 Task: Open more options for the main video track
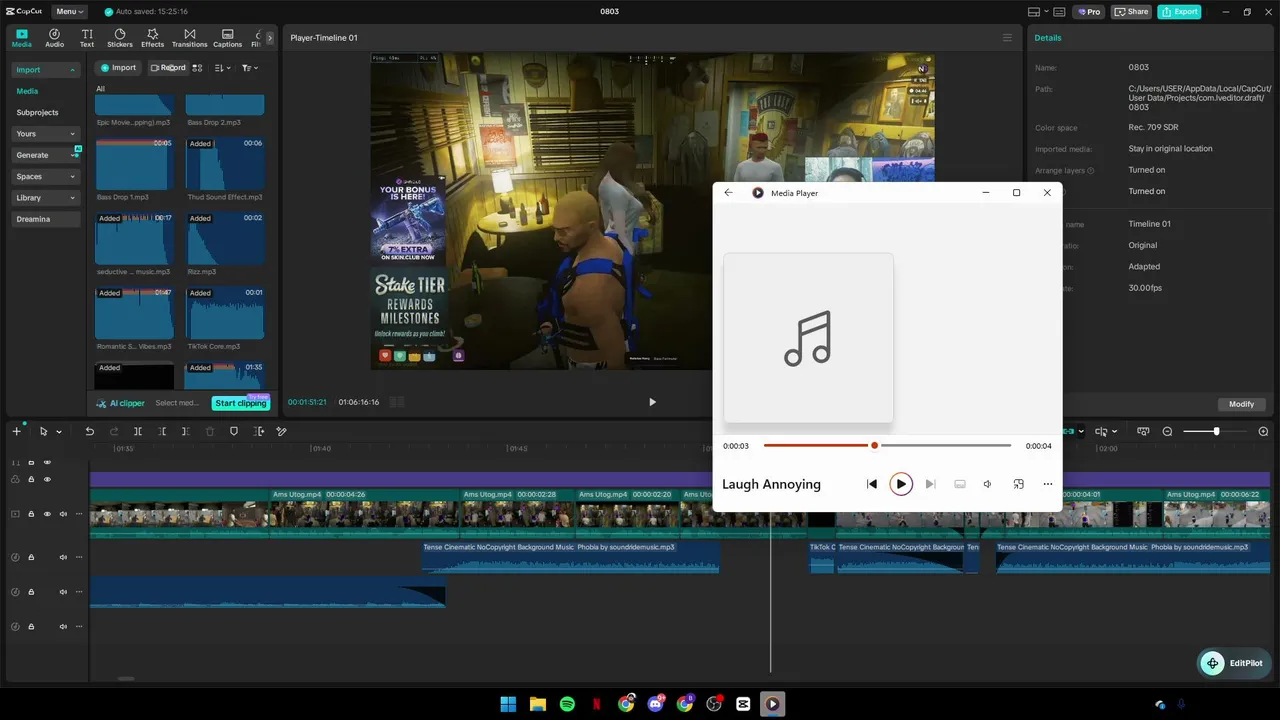(79, 514)
